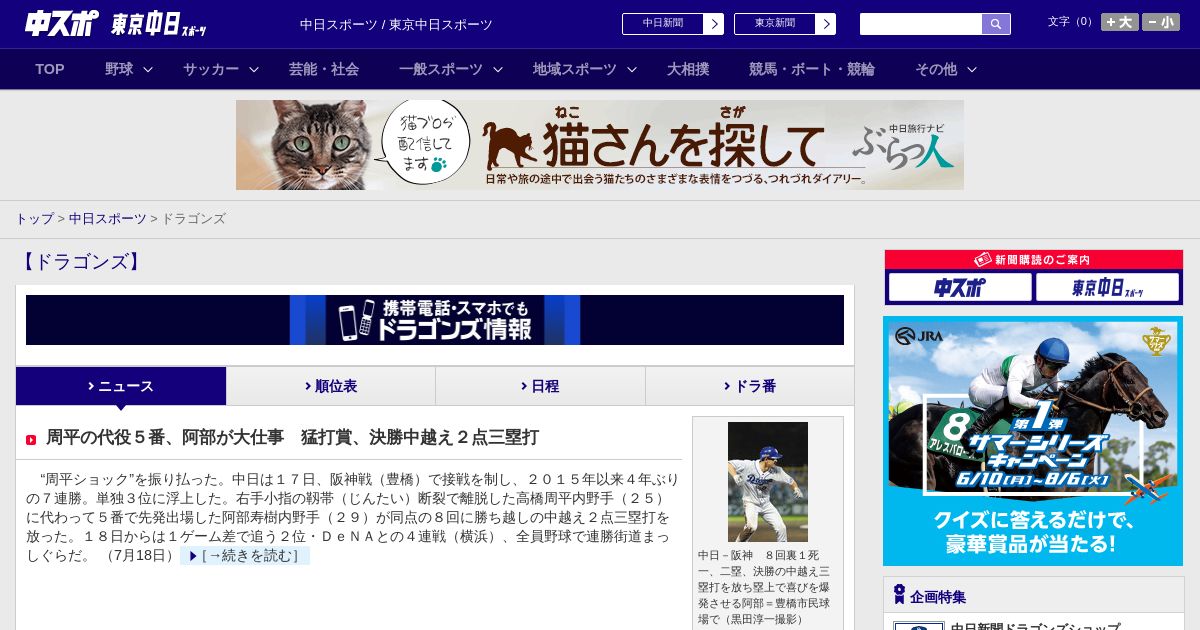This screenshot has height=630, width=1200.
Task: Expand the 野球 dropdown chevron
Action: point(148,70)
